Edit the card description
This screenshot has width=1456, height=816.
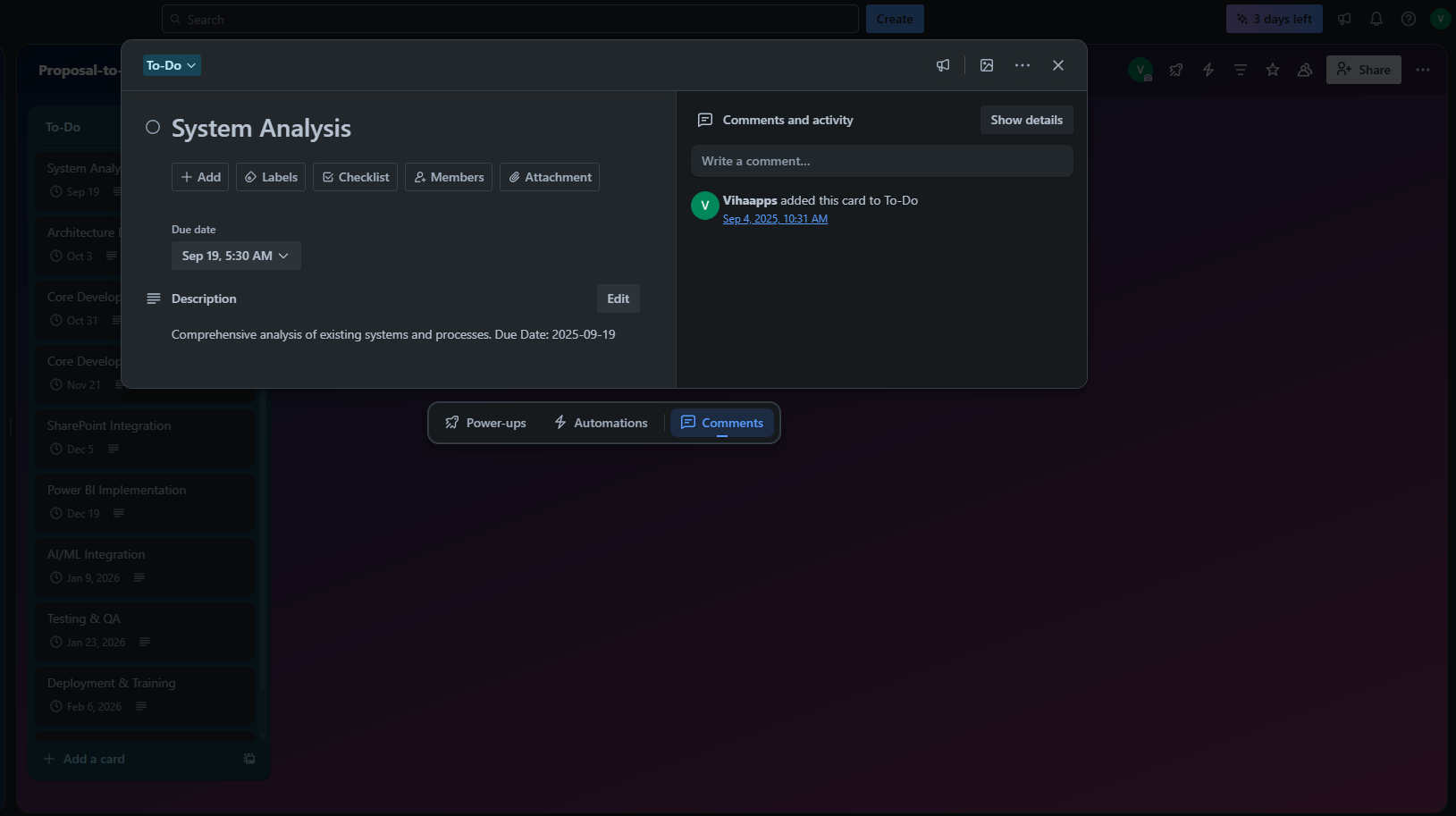(618, 299)
